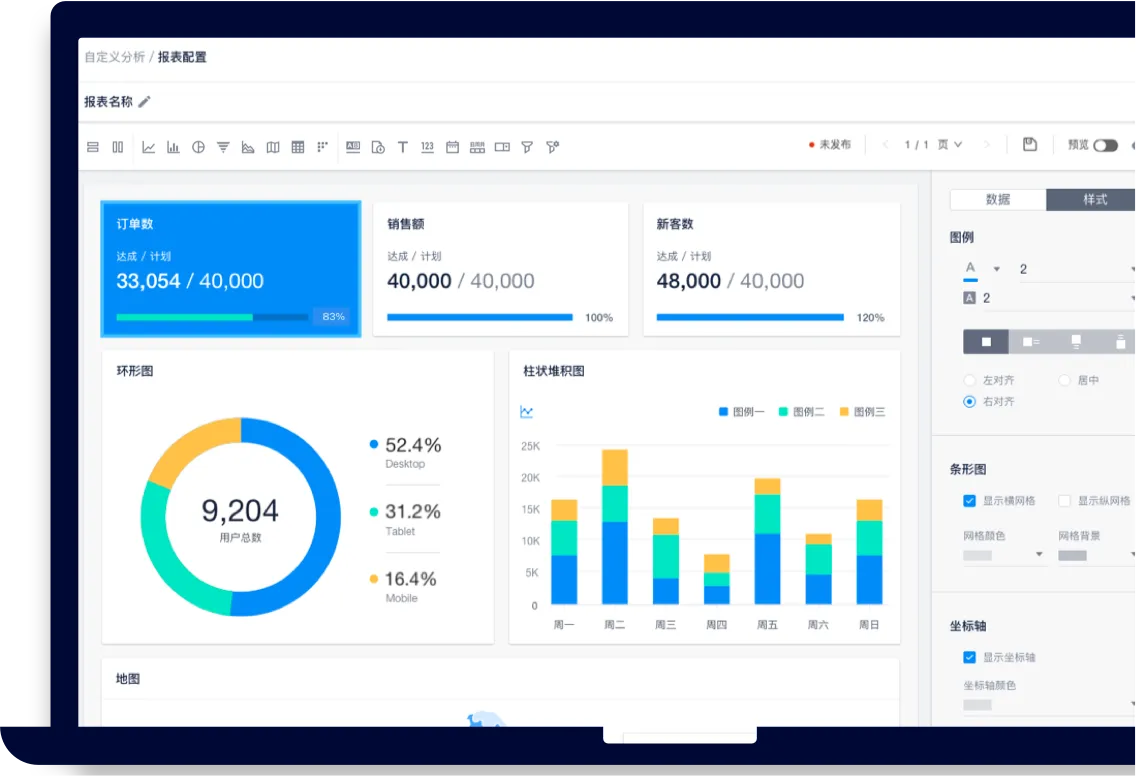Edit report name with pencil icon
Screen dimensions: 1136x776
tap(144, 101)
